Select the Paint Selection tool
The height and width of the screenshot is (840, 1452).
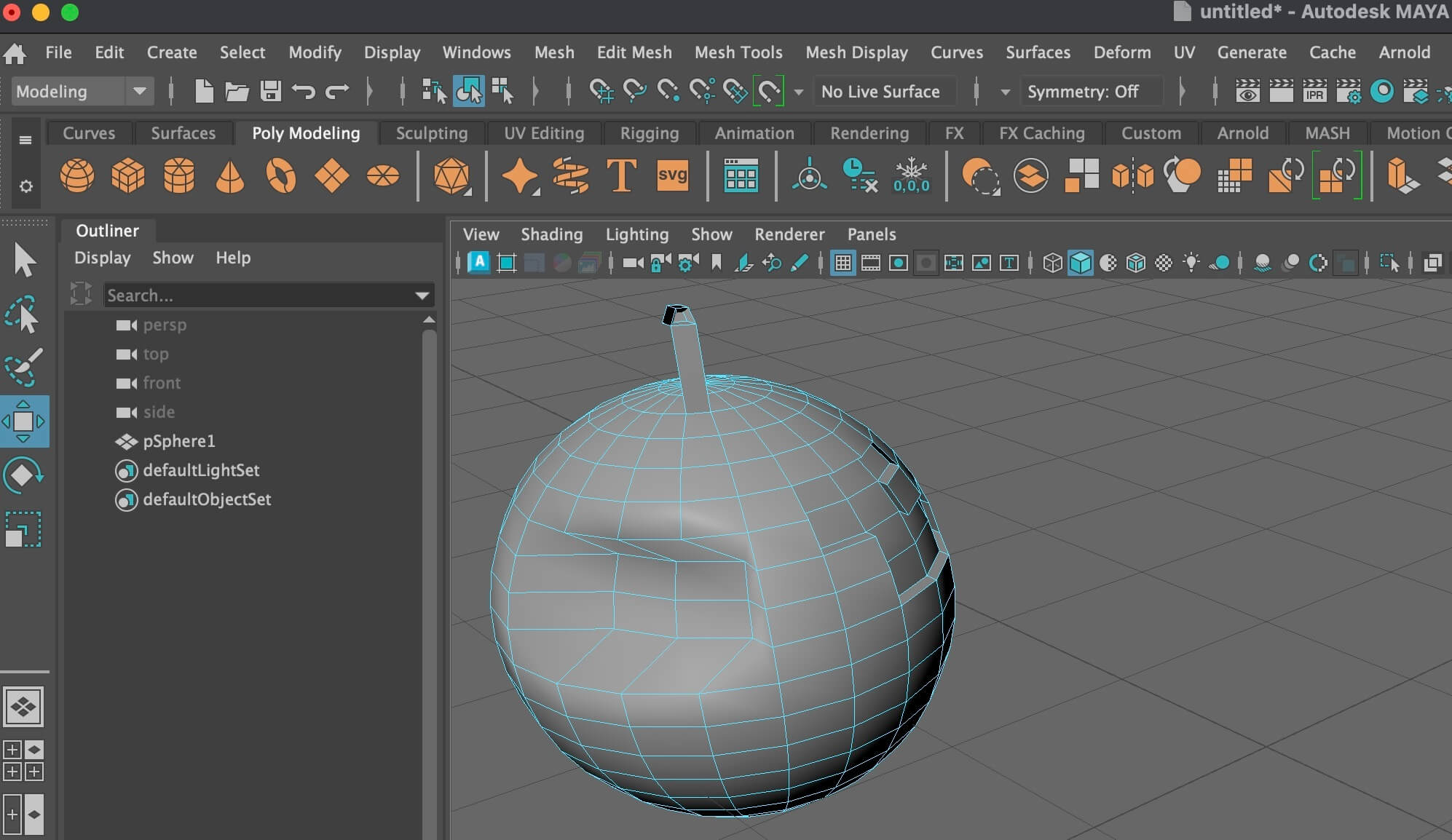23,368
